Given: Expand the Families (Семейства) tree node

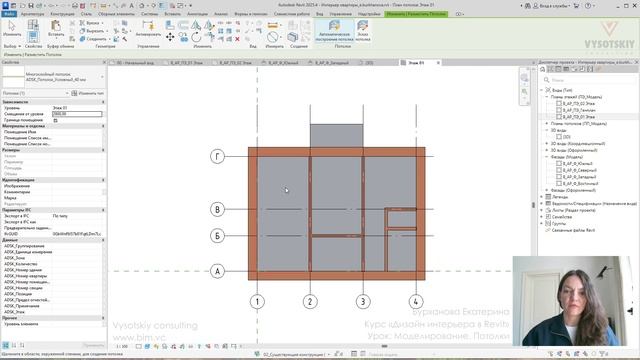Looking at the screenshot, I should [542, 217].
